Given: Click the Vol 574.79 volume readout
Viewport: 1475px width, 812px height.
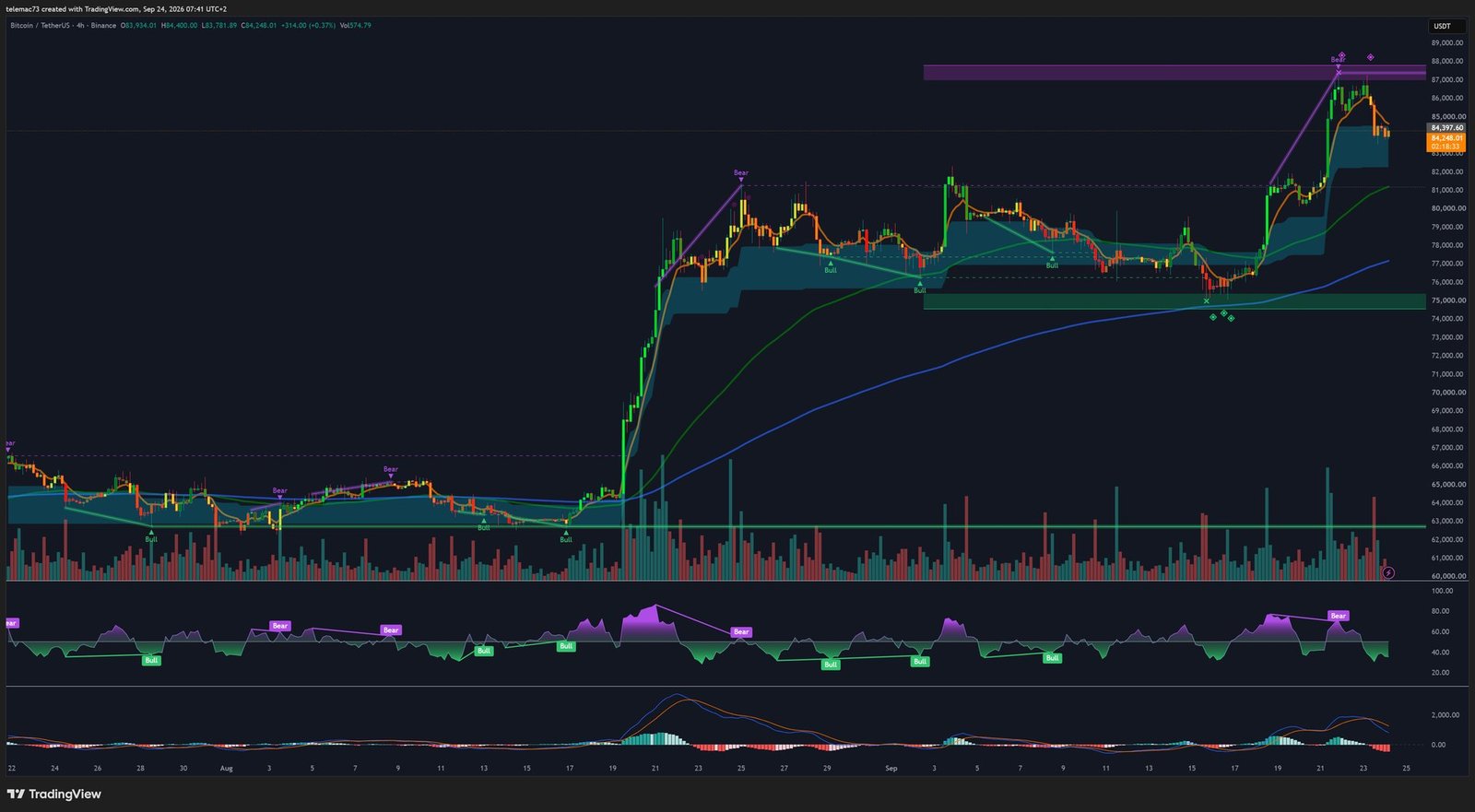Looking at the screenshot, I should (x=355, y=26).
